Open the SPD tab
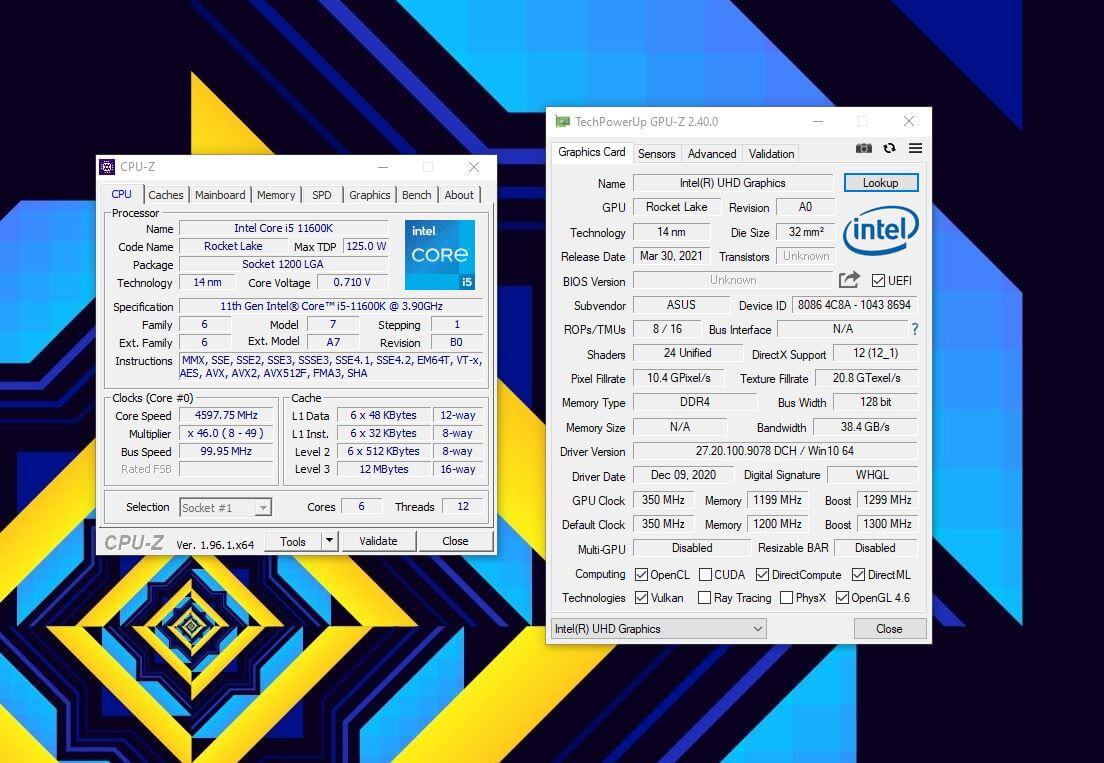Image resolution: width=1104 pixels, height=763 pixels. [322, 195]
